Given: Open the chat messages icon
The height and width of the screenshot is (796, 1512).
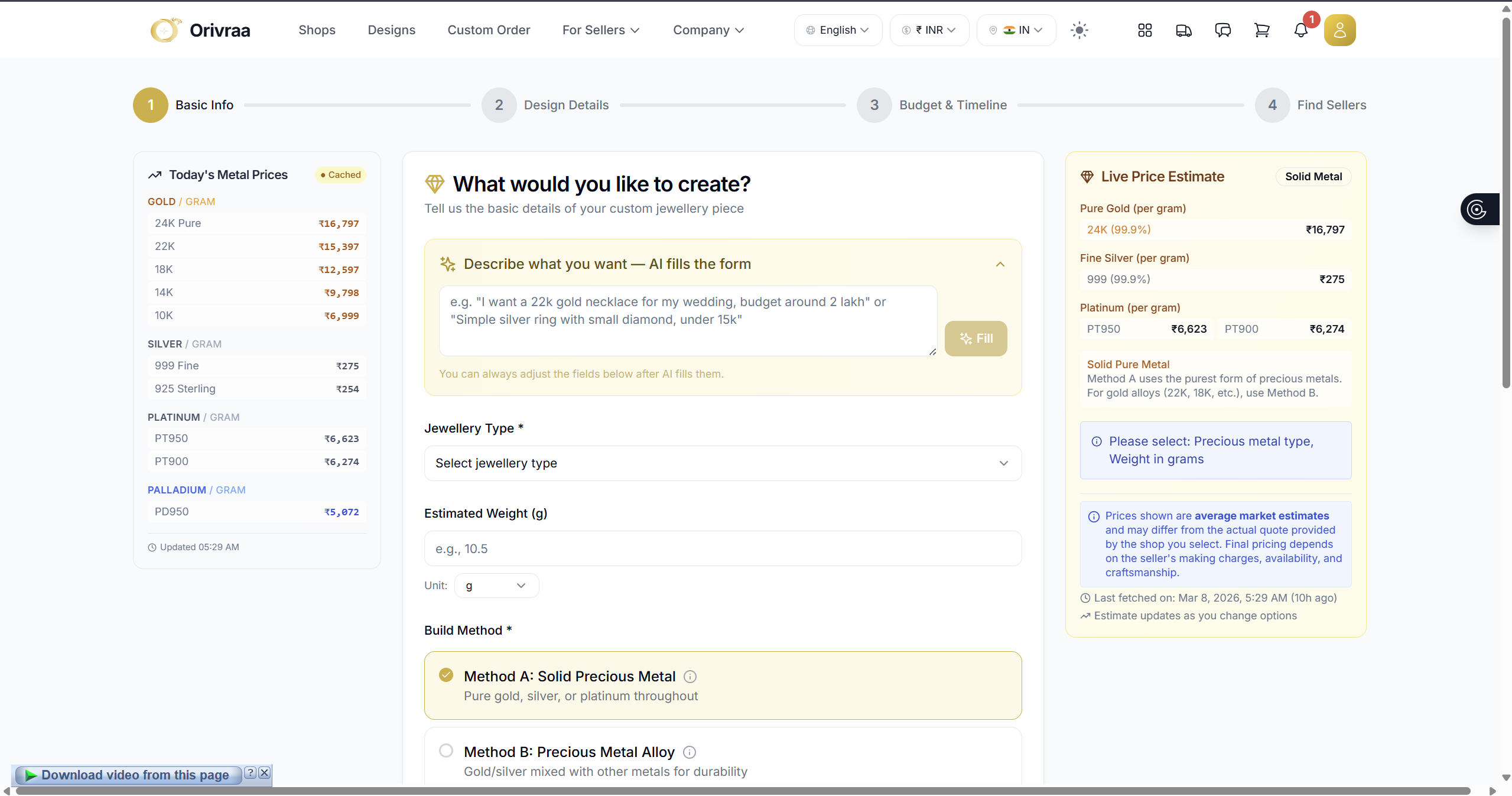Looking at the screenshot, I should point(1222,30).
